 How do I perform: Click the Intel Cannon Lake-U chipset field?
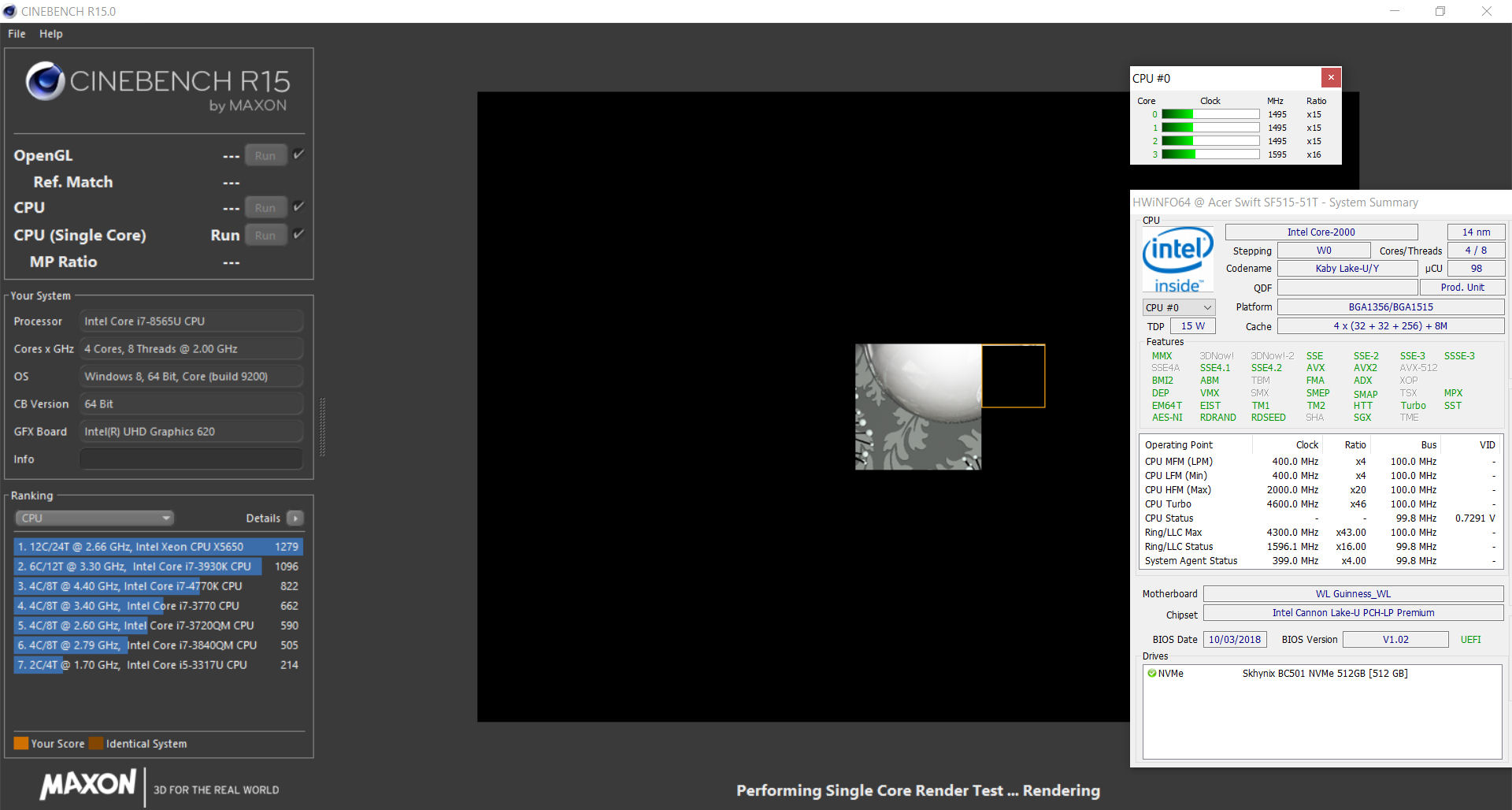1353,612
